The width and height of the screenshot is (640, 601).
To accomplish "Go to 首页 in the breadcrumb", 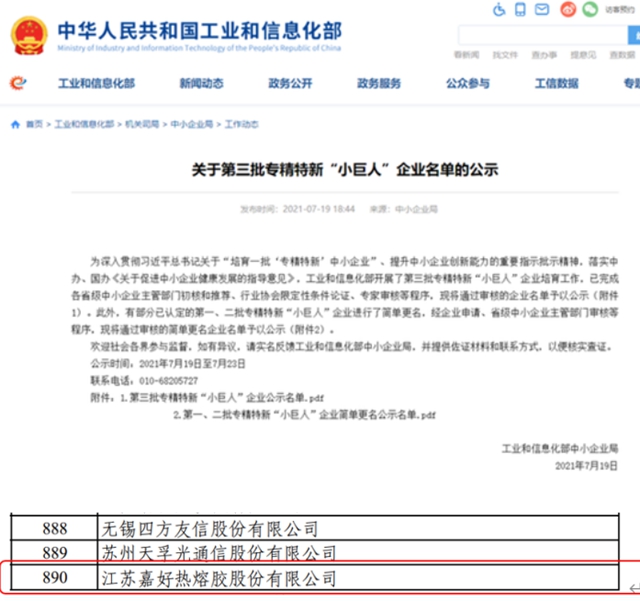I will tap(34, 124).
